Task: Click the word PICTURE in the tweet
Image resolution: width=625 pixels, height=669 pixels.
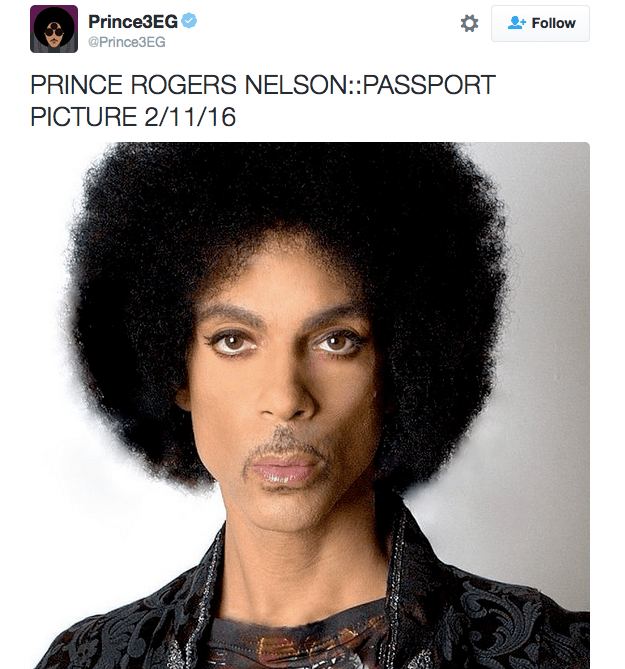Action: click(x=83, y=117)
